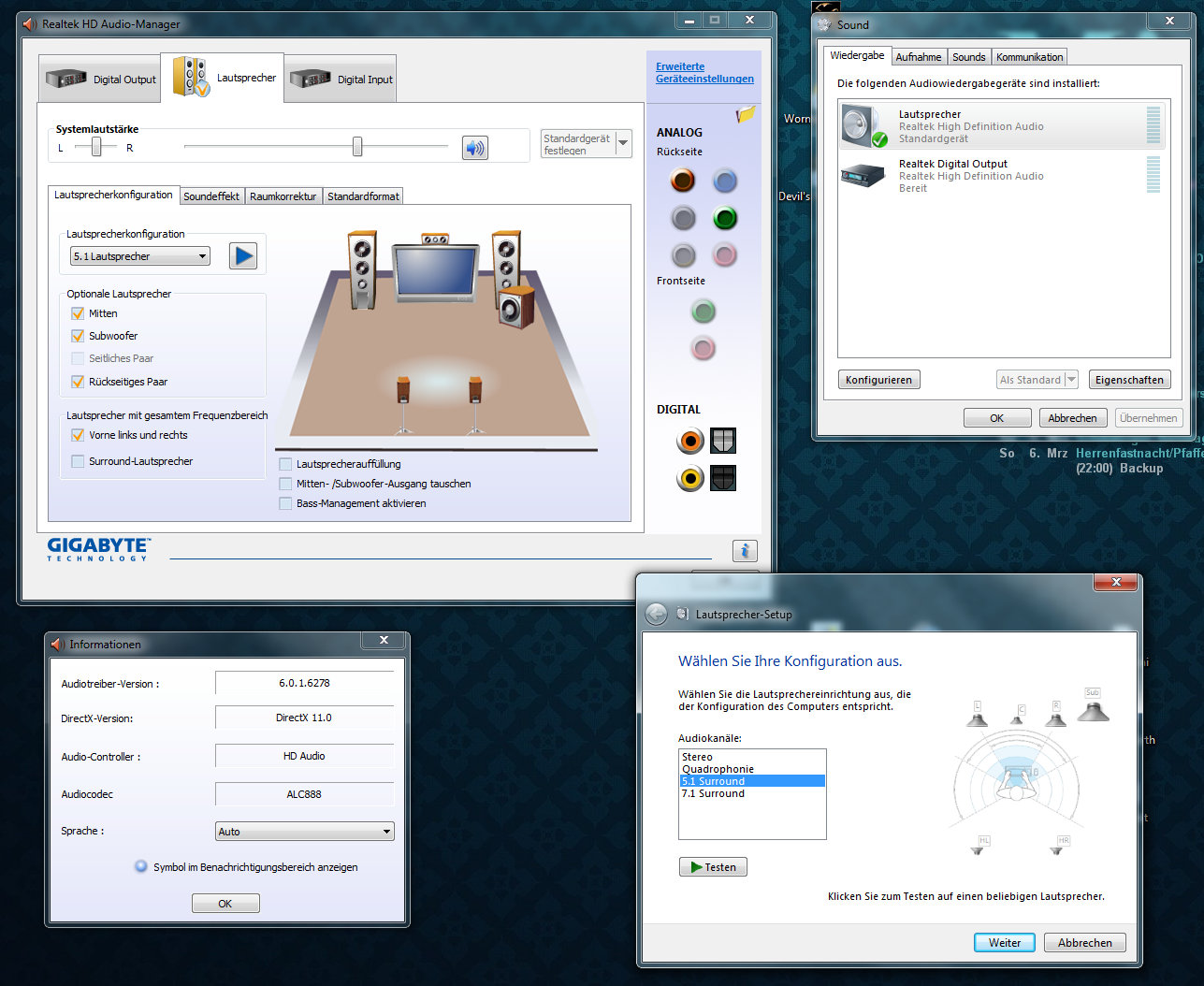
Task: Click the orange digital coaxial jack
Action: point(690,441)
